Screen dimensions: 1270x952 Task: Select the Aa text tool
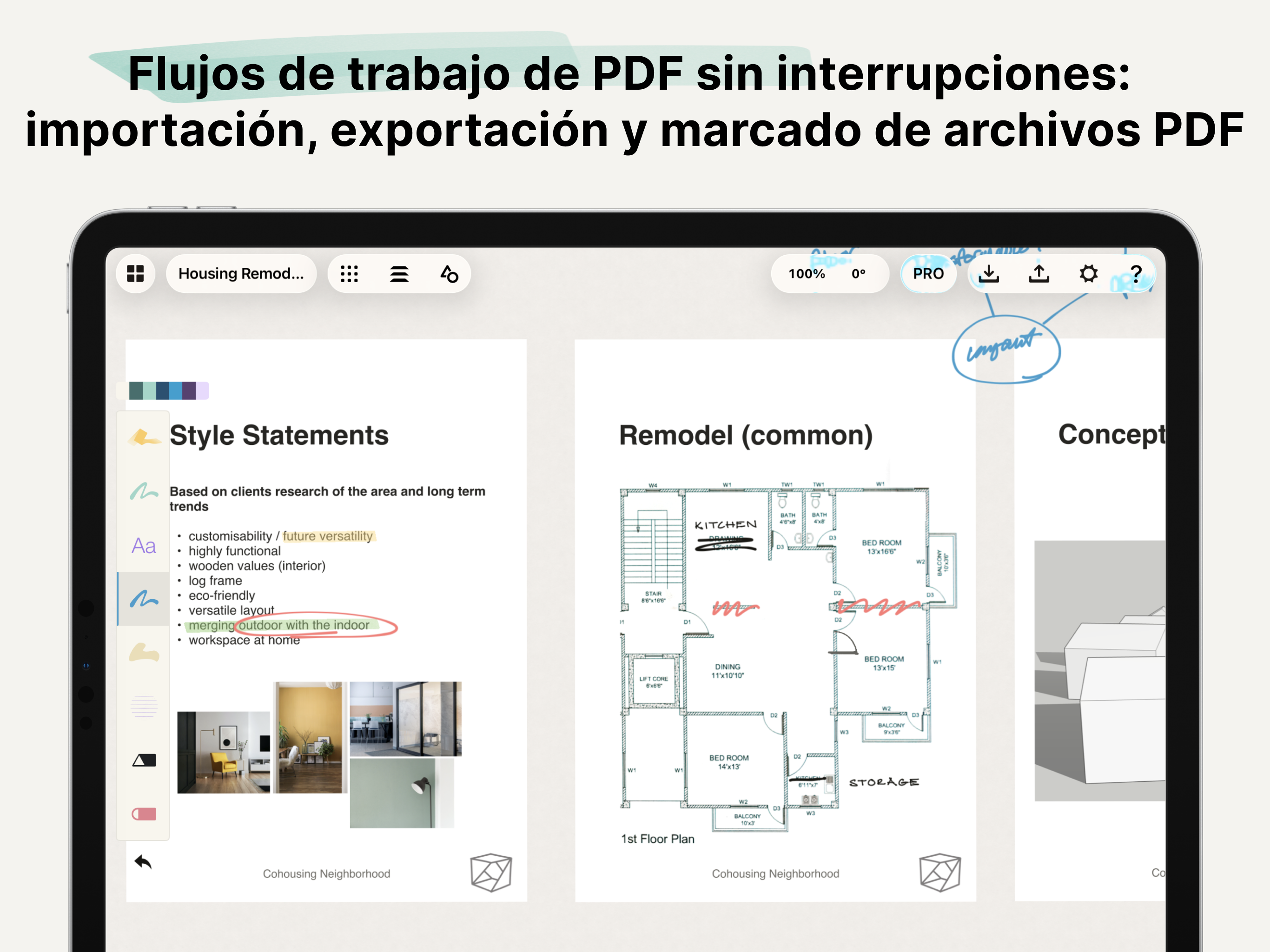[144, 545]
